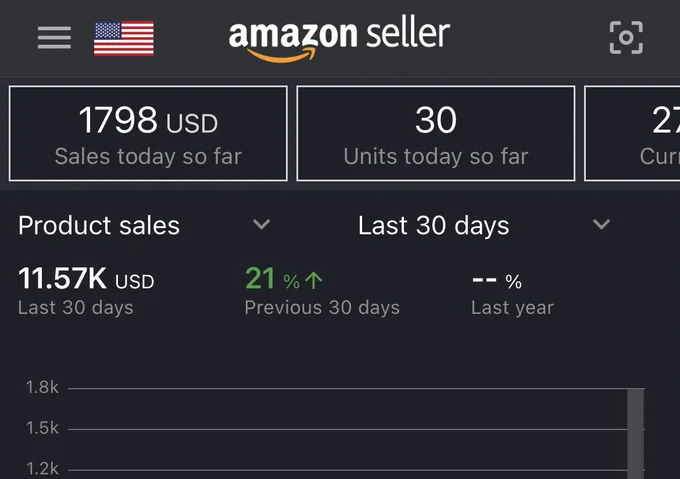This screenshot has height=479, width=680.
Task: Expand the Product sales chevron
Action: pyautogui.click(x=262, y=224)
